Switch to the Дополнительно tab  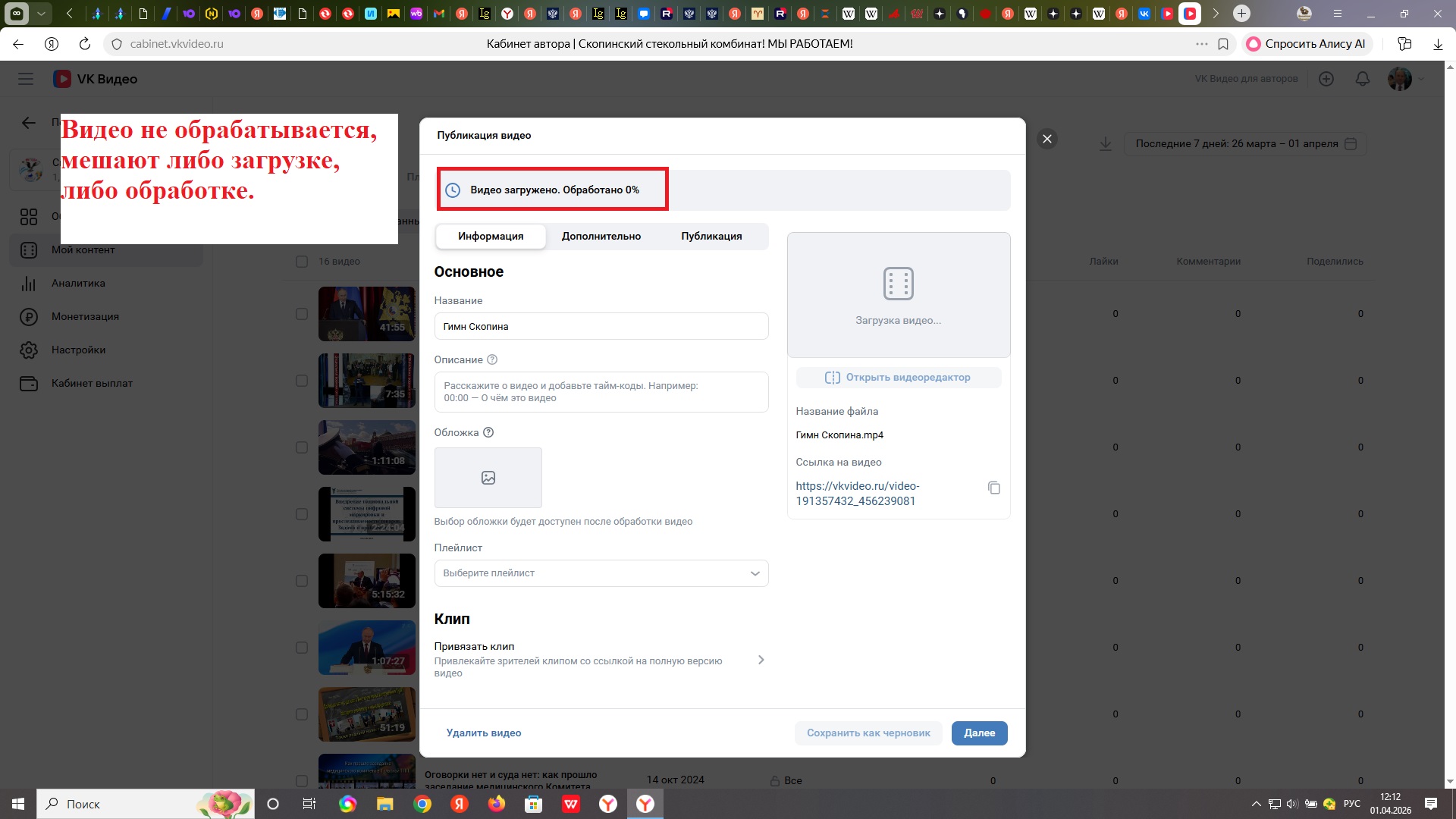(601, 236)
